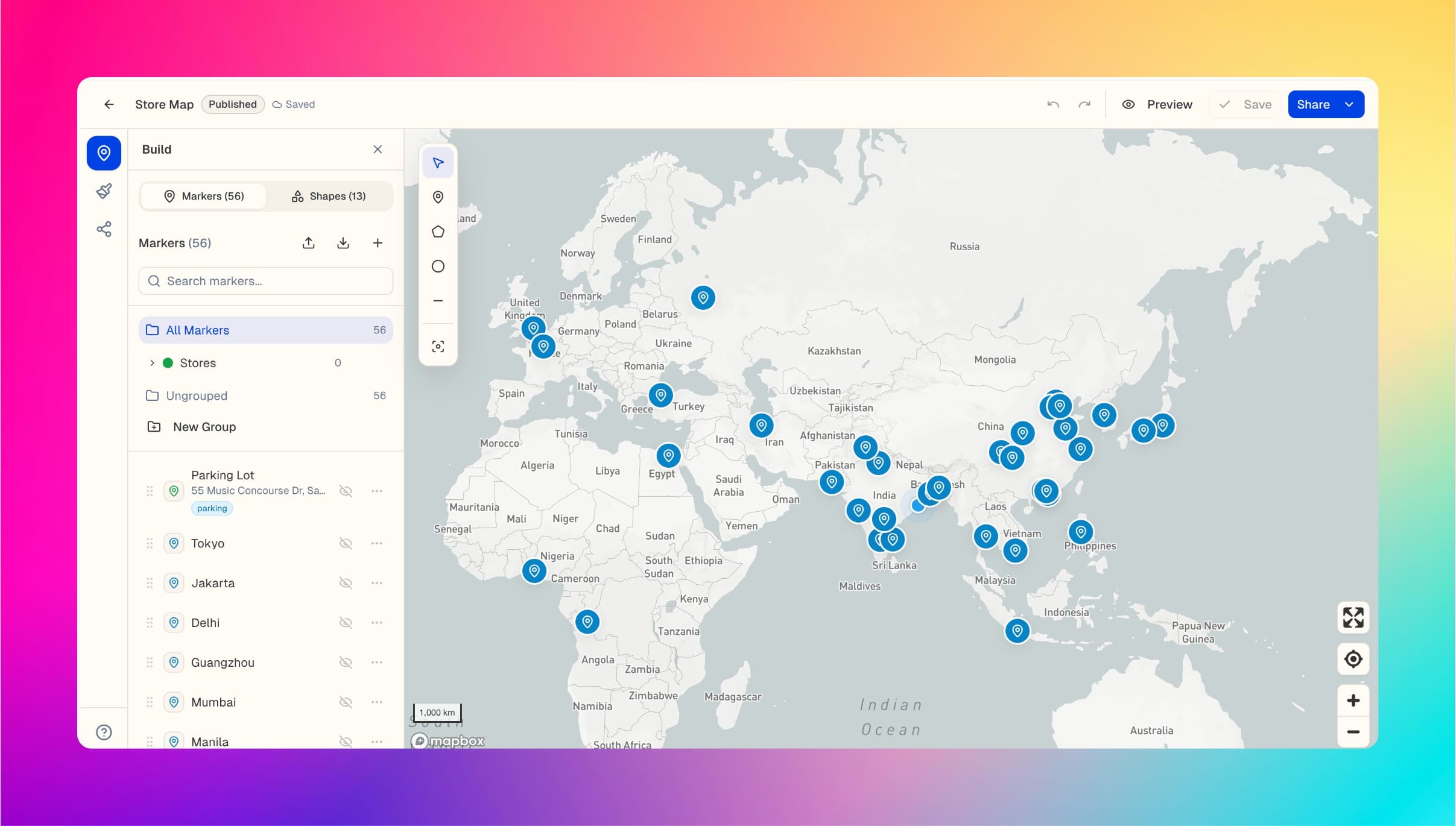Select the circle drawing tool
This screenshot has width=1456, height=826.
(x=438, y=266)
